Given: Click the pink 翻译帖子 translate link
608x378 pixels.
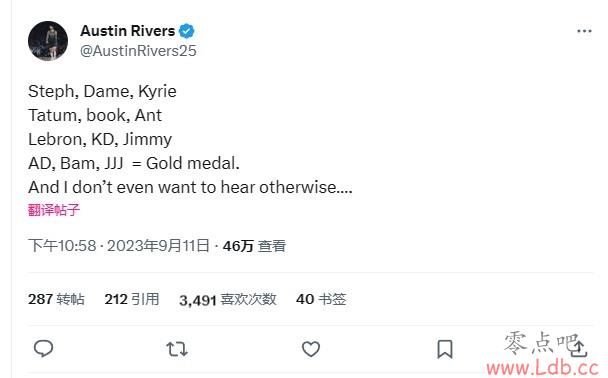Looking at the screenshot, I should point(54,210).
